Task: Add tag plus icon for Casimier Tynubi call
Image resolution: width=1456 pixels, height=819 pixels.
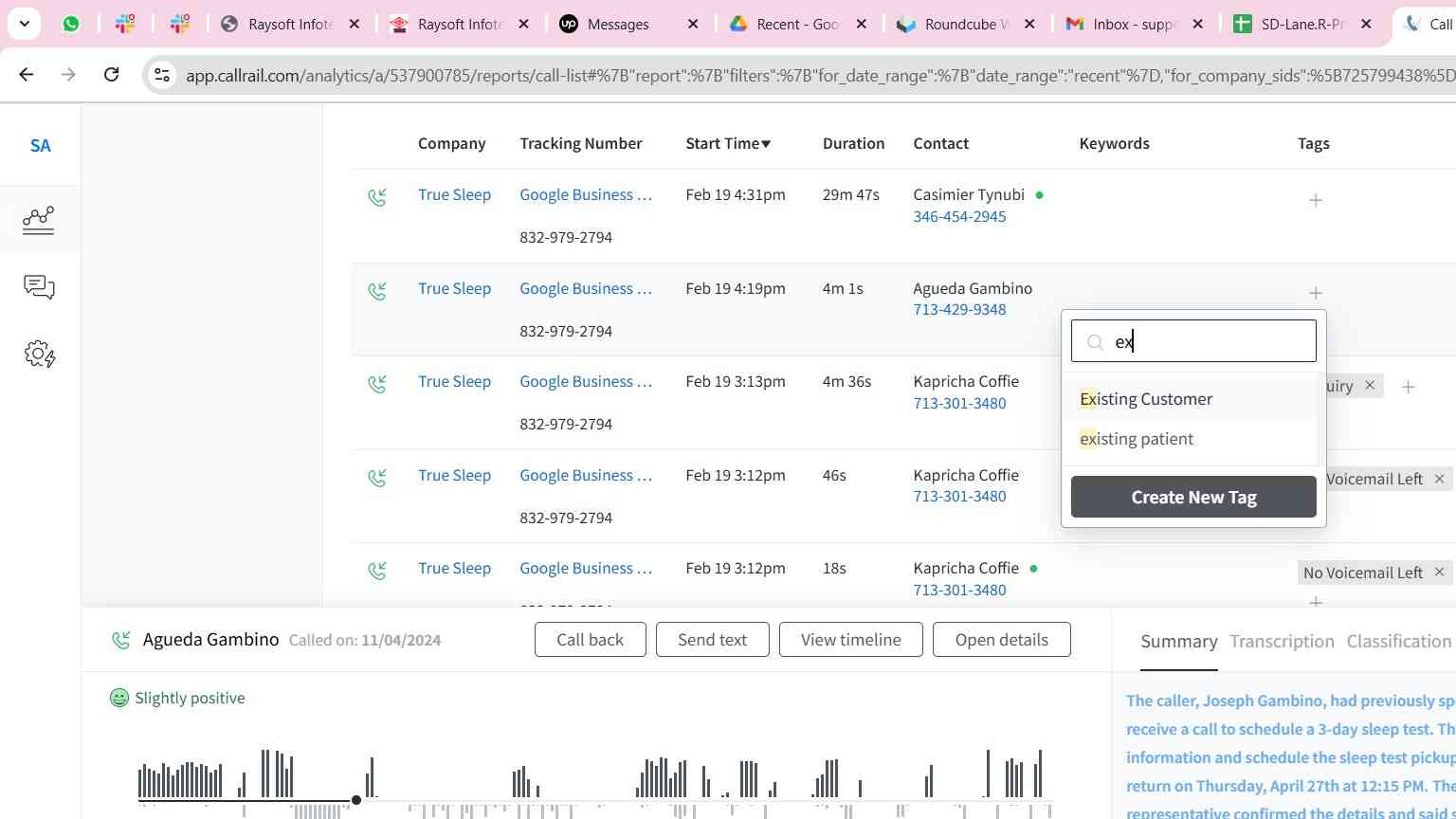Action: click(1316, 200)
